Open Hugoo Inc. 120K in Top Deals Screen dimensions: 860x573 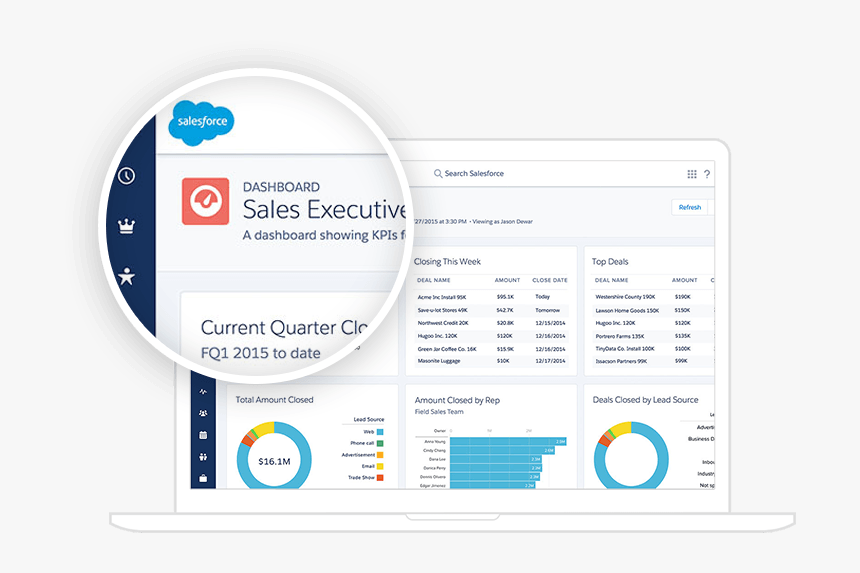(615, 323)
